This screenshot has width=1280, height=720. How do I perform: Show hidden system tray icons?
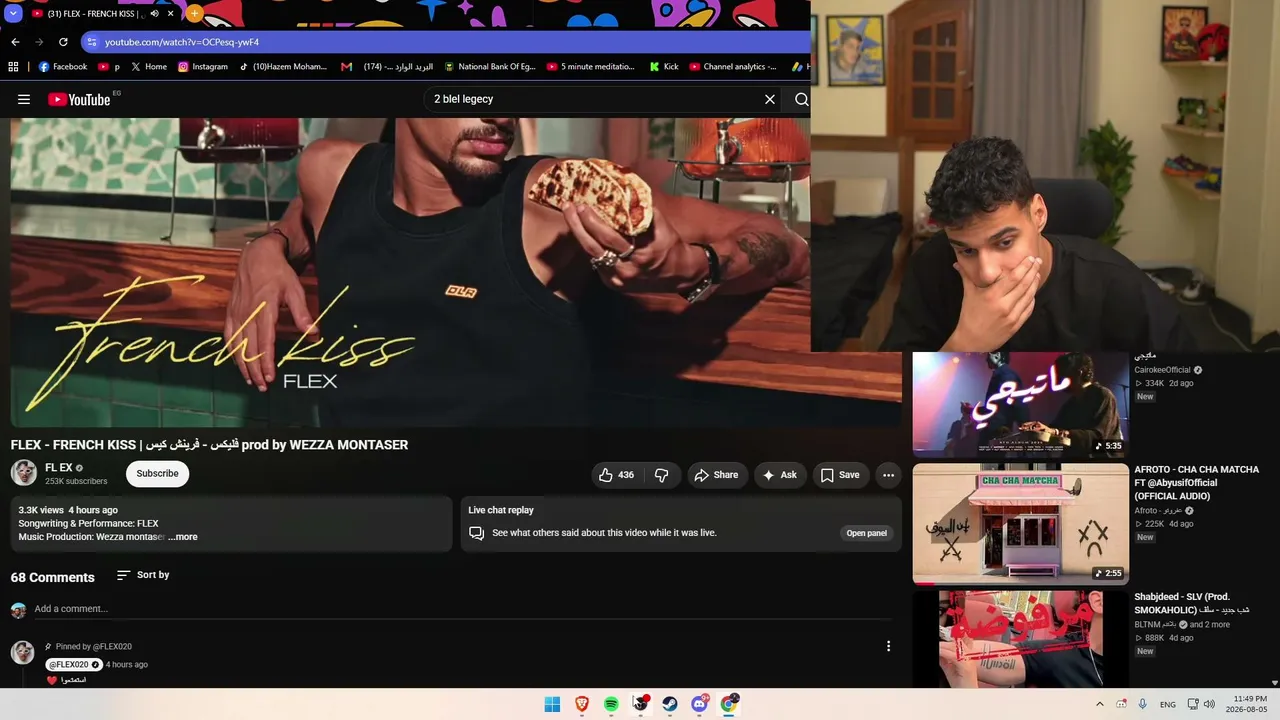click(x=1100, y=704)
